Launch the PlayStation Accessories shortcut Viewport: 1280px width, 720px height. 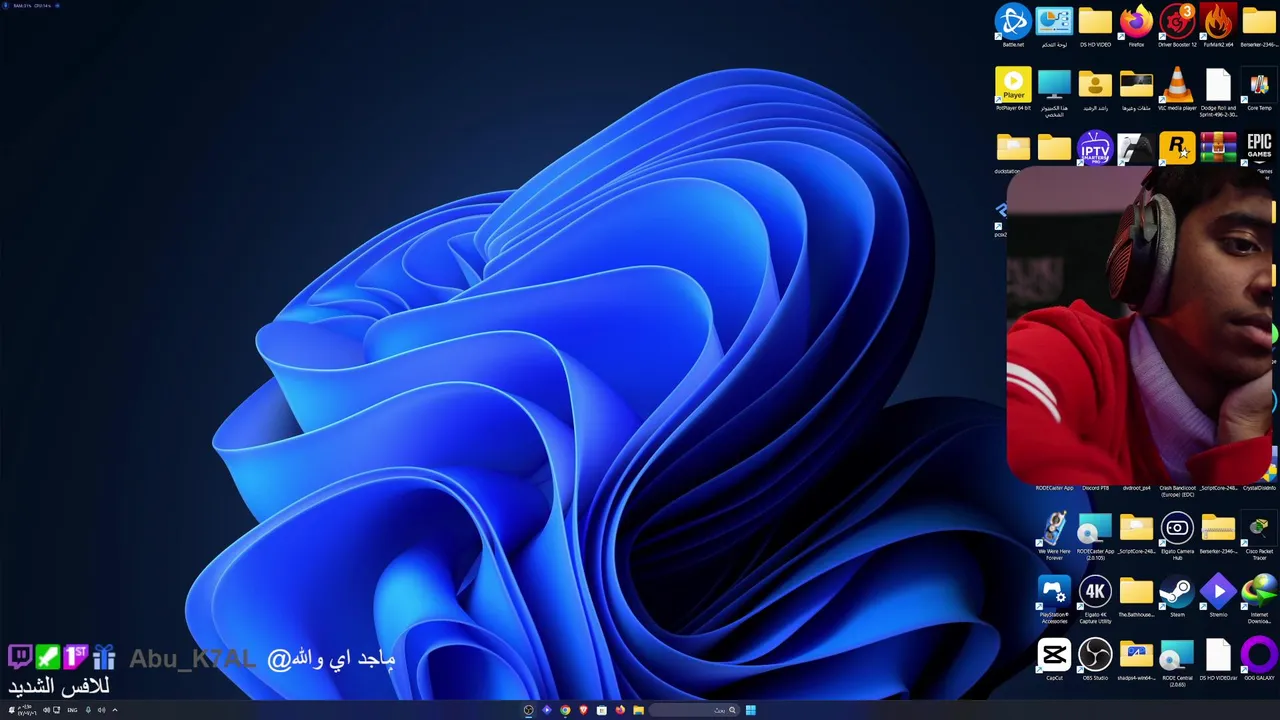point(1054,600)
